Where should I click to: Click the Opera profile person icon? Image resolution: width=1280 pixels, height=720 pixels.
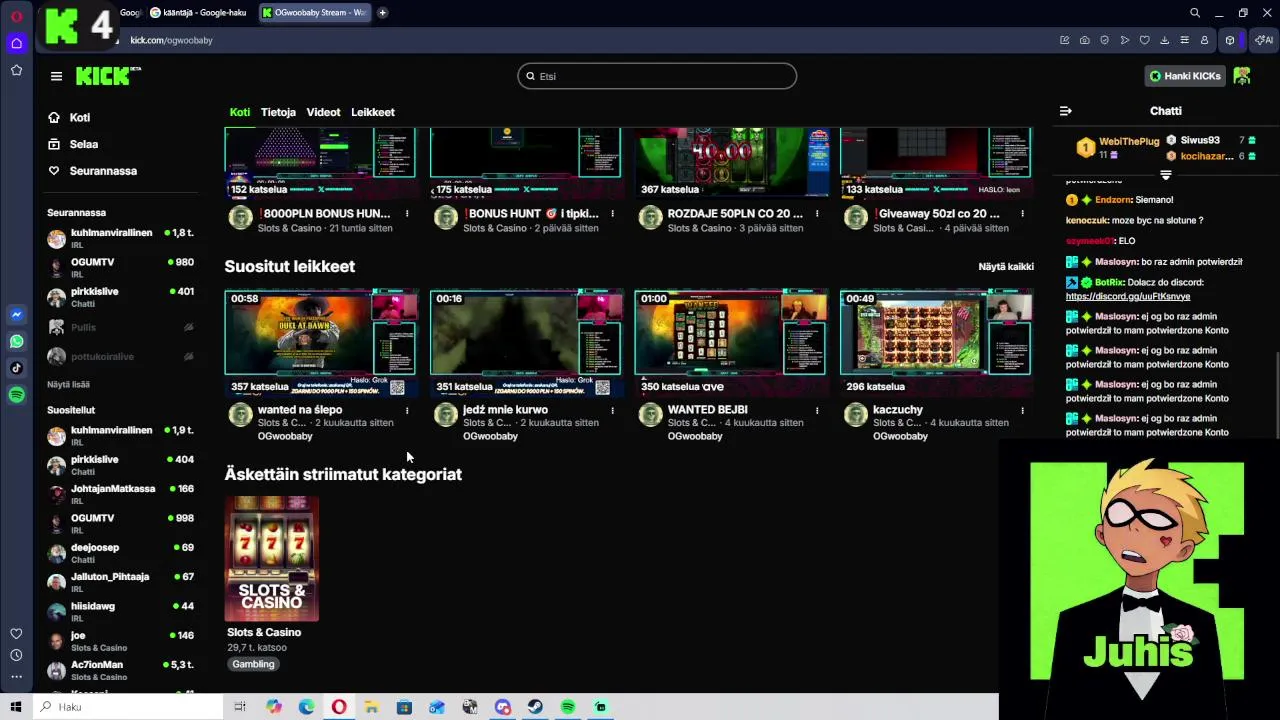1204,40
